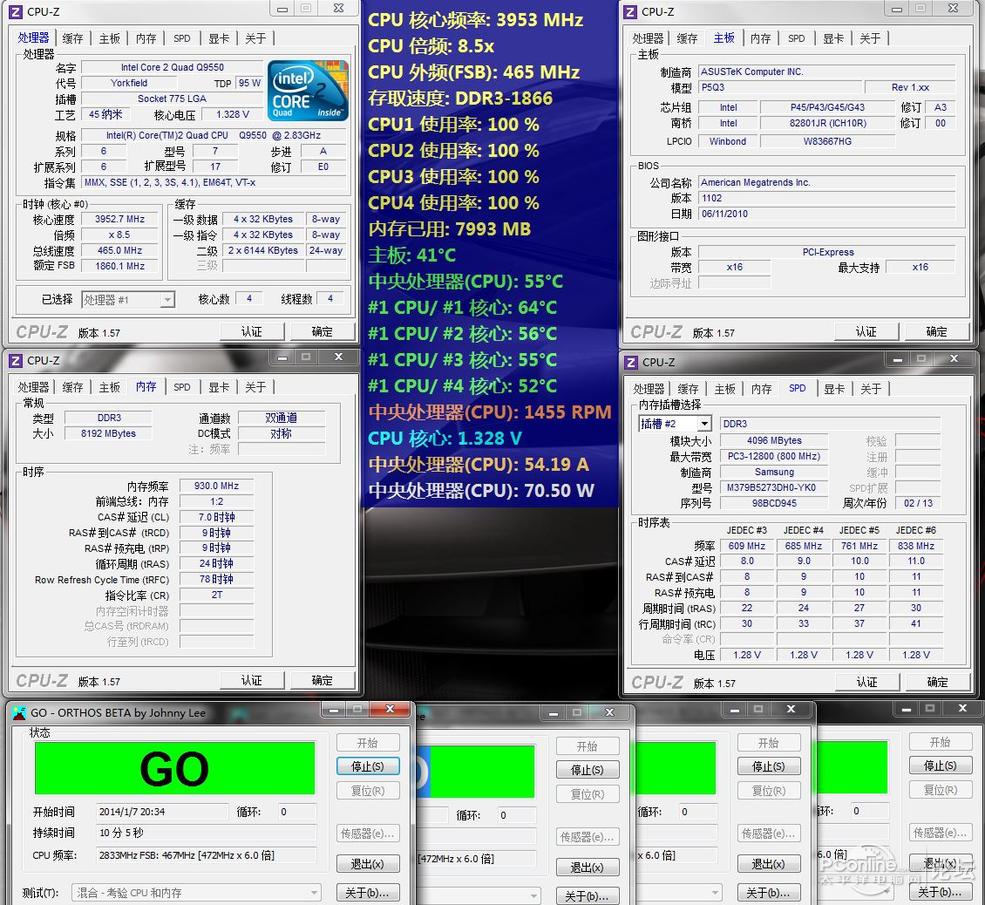Click the max bandwidth field PC3-12800 (800 MHz)
The width and height of the screenshot is (985, 905).
(x=774, y=456)
